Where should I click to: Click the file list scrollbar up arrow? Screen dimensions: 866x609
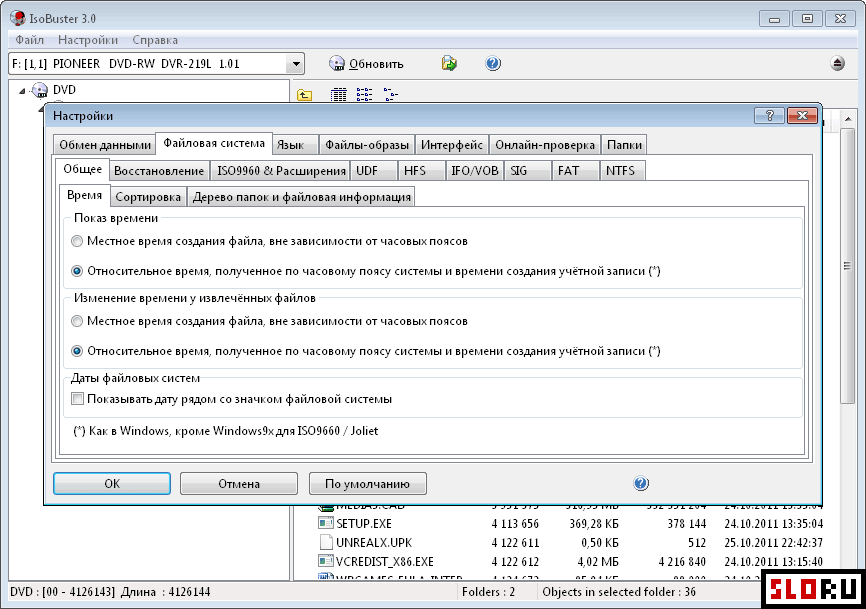(848, 119)
